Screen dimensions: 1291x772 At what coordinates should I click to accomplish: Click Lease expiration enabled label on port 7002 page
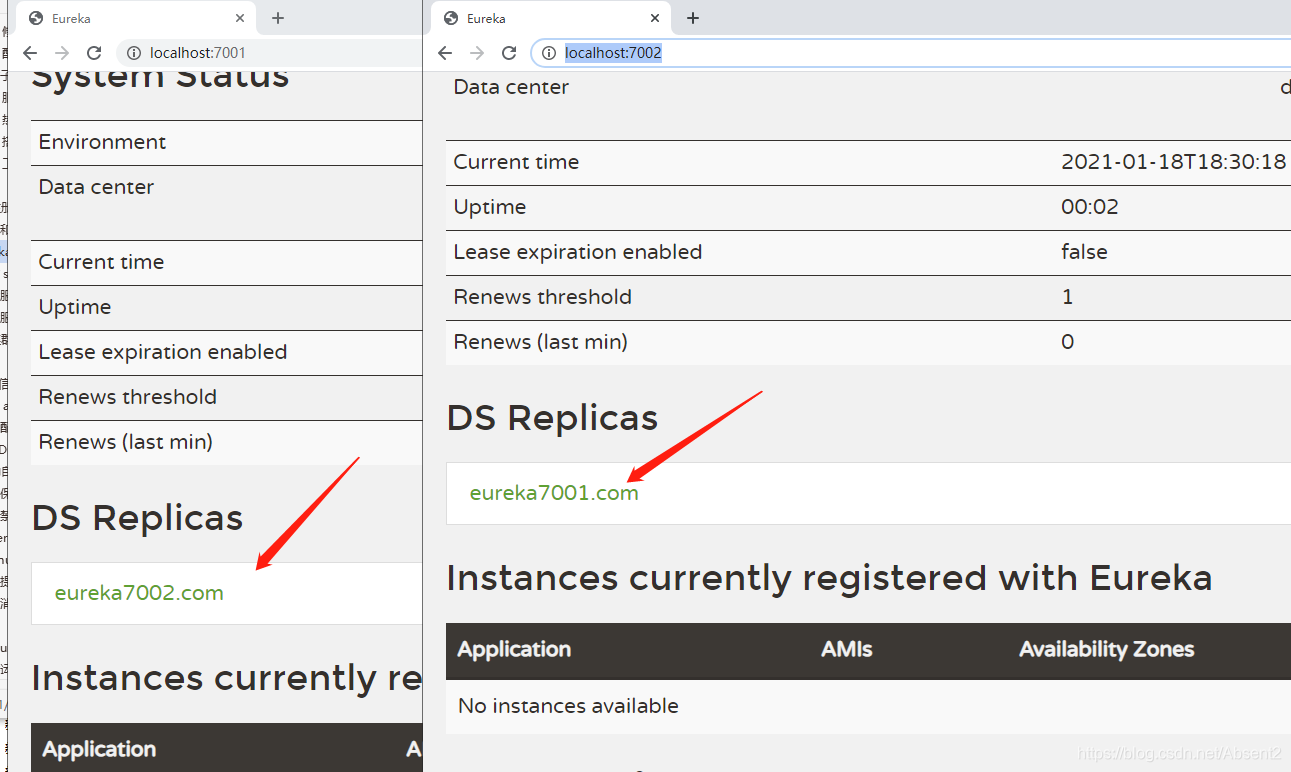pos(578,252)
